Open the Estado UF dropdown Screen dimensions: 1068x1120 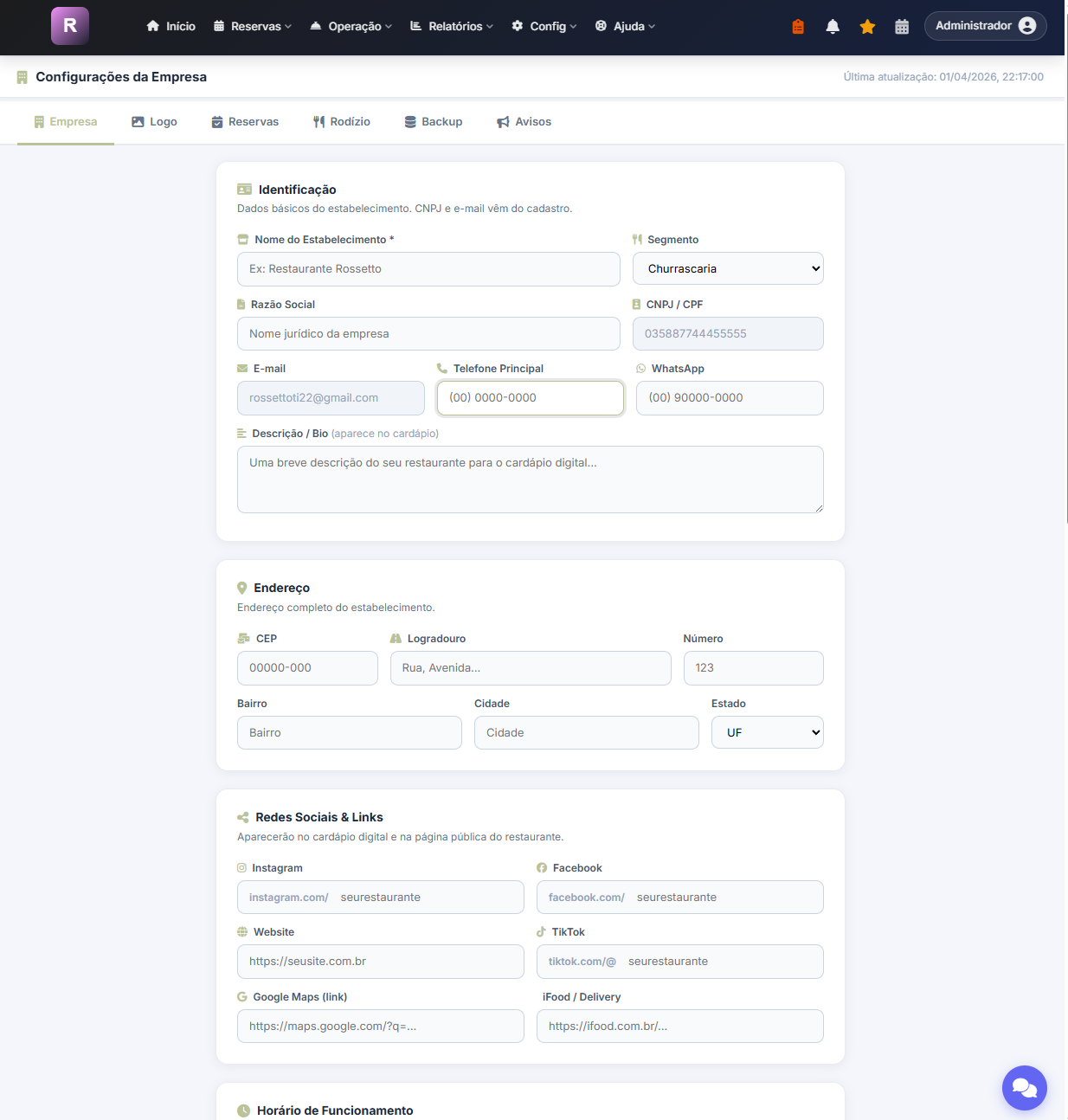tap(767, 732)
